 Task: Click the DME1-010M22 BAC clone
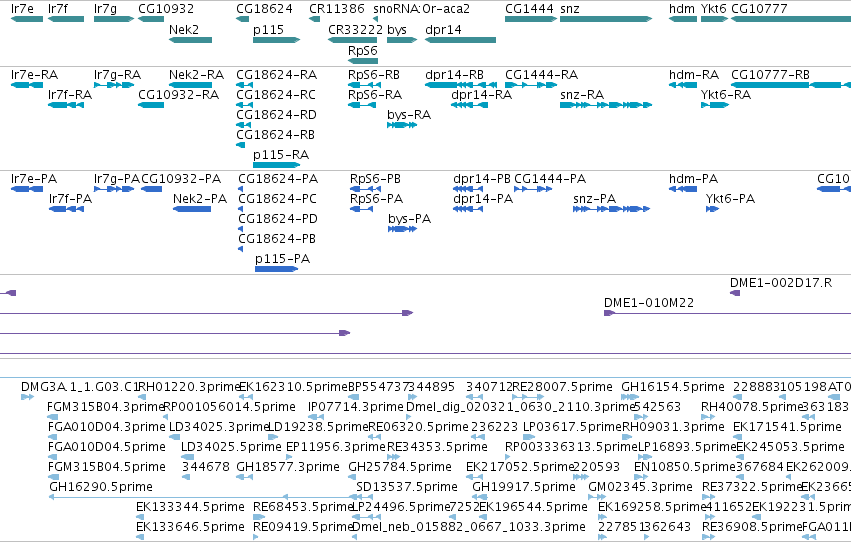pyautogui.click(x=727, y=313)
